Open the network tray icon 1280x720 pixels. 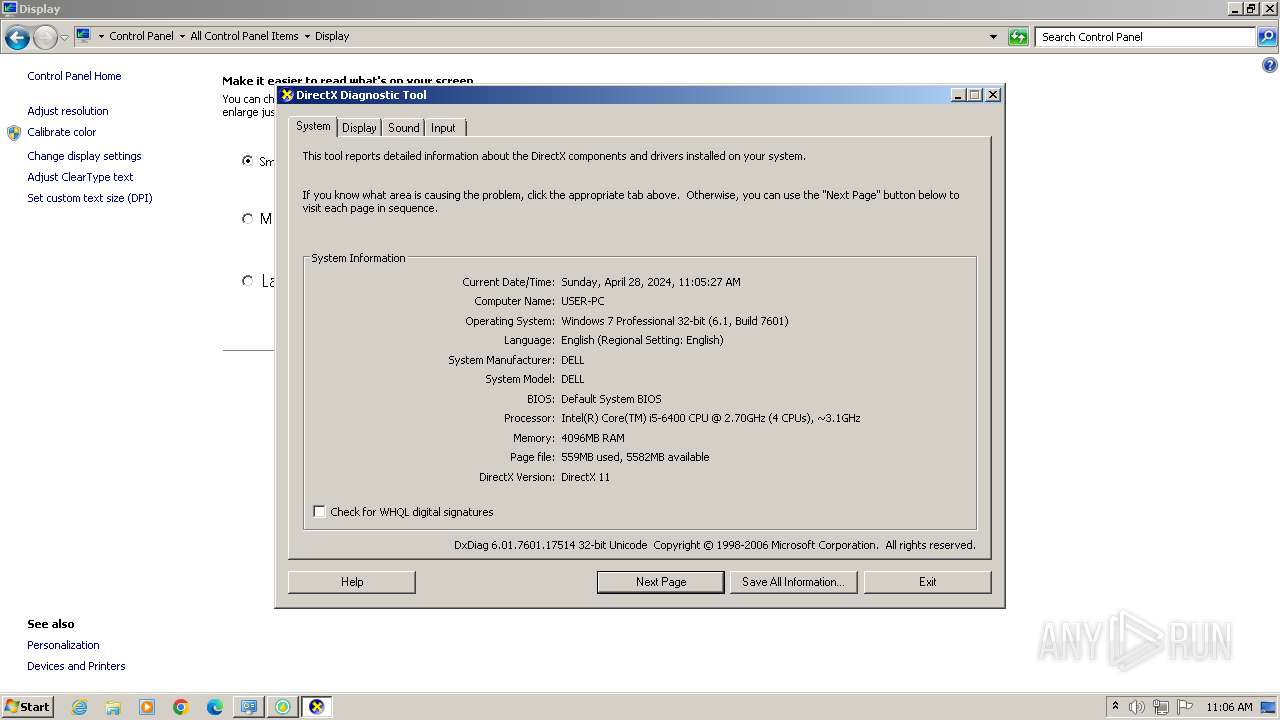(x=1161, y=707)
